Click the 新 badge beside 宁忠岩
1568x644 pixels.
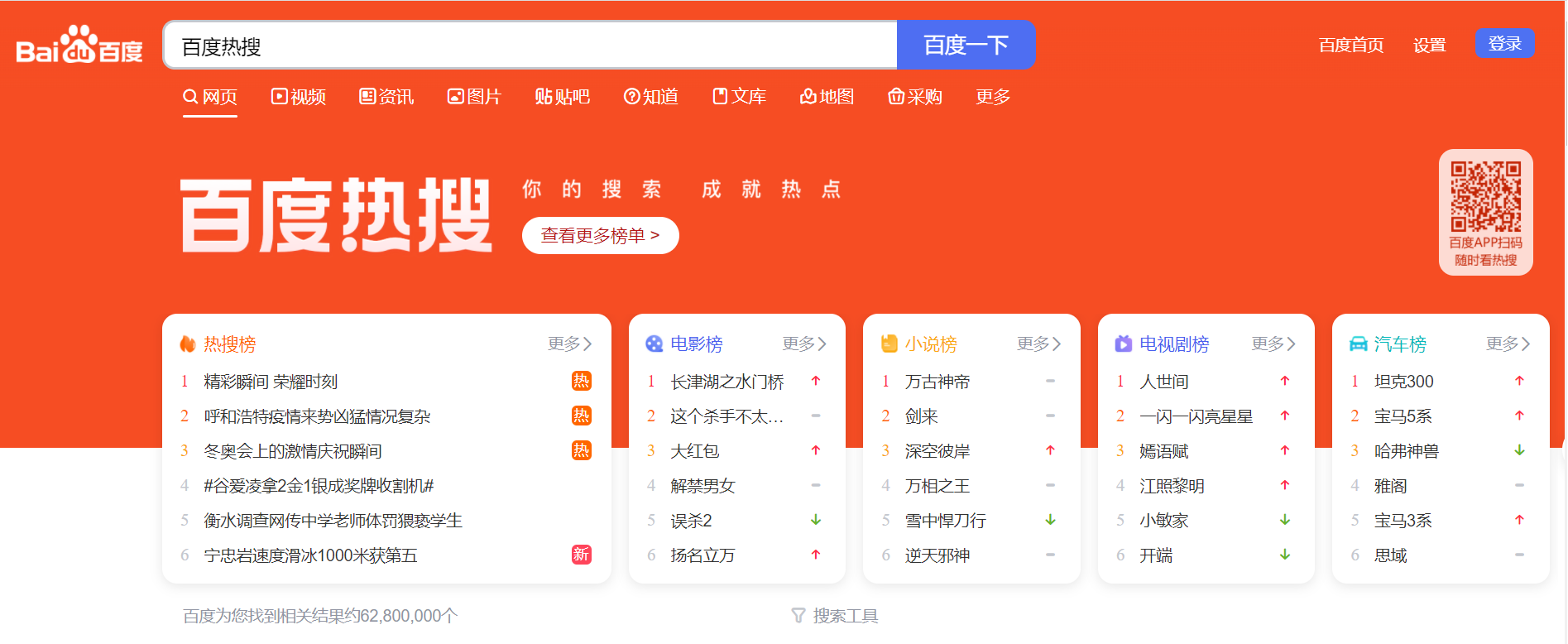click(582, 555)
